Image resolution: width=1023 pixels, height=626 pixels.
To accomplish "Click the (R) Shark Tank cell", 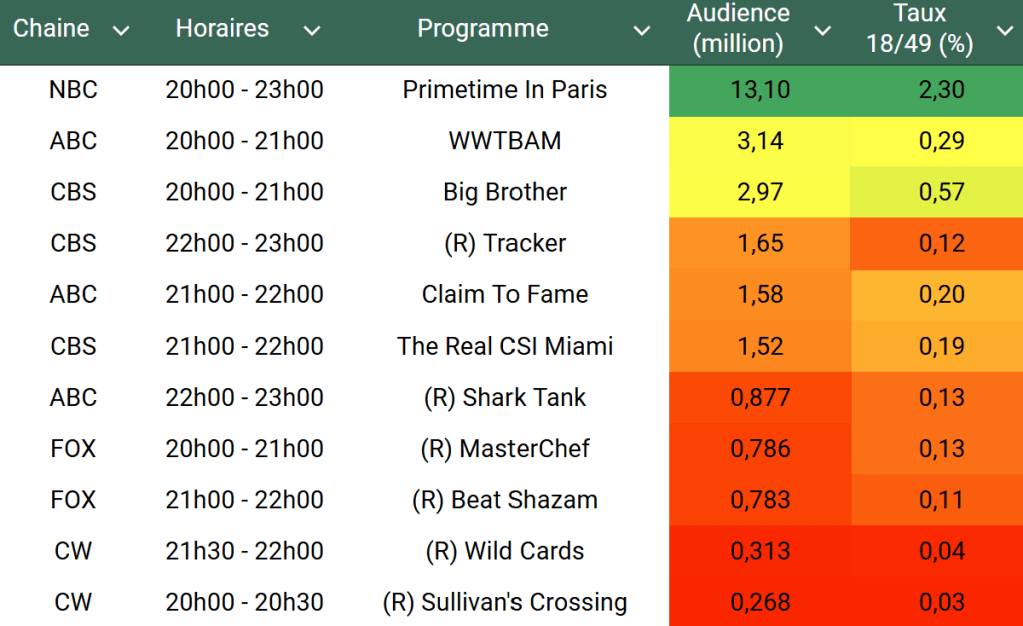I will click(505, 397).
